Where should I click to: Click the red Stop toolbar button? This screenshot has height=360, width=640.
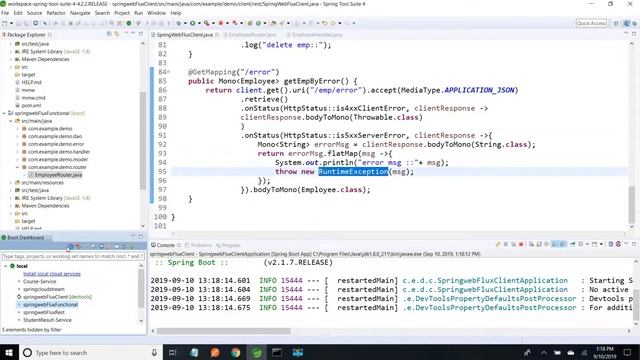pyautogui.click(x=221, y=23)
